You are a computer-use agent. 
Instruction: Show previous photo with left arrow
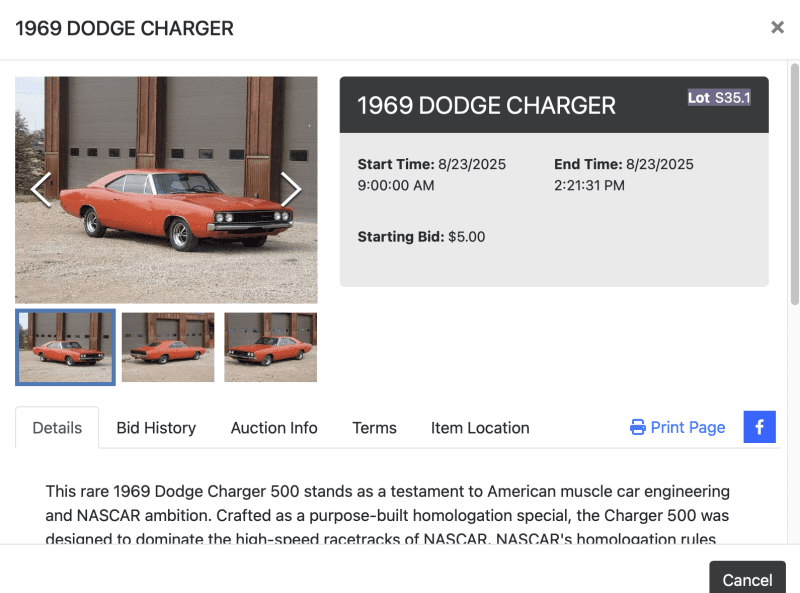coord(41,189)
